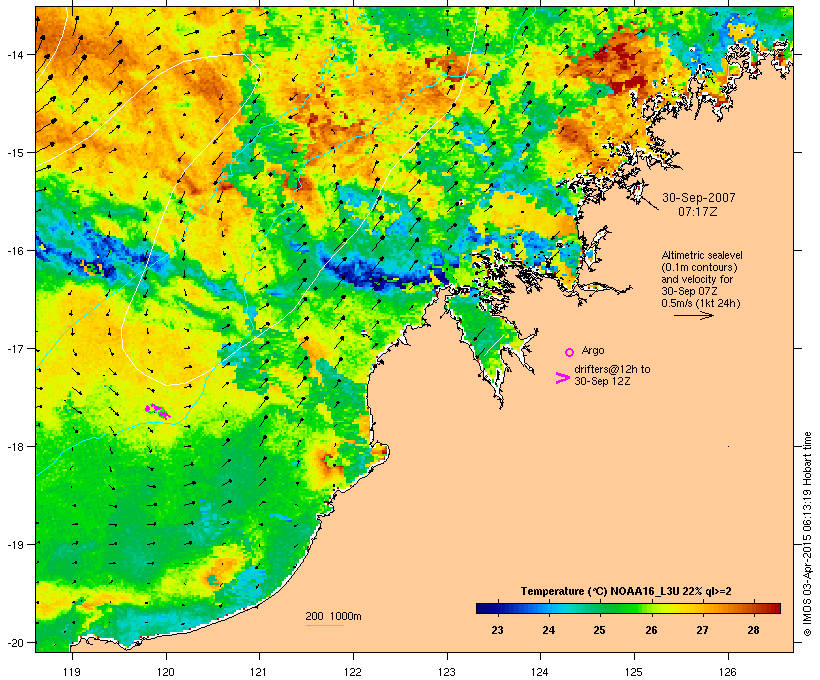820x680 pixels.
Task: Click the 'Argo' legend label
Action: coord(593,350)
